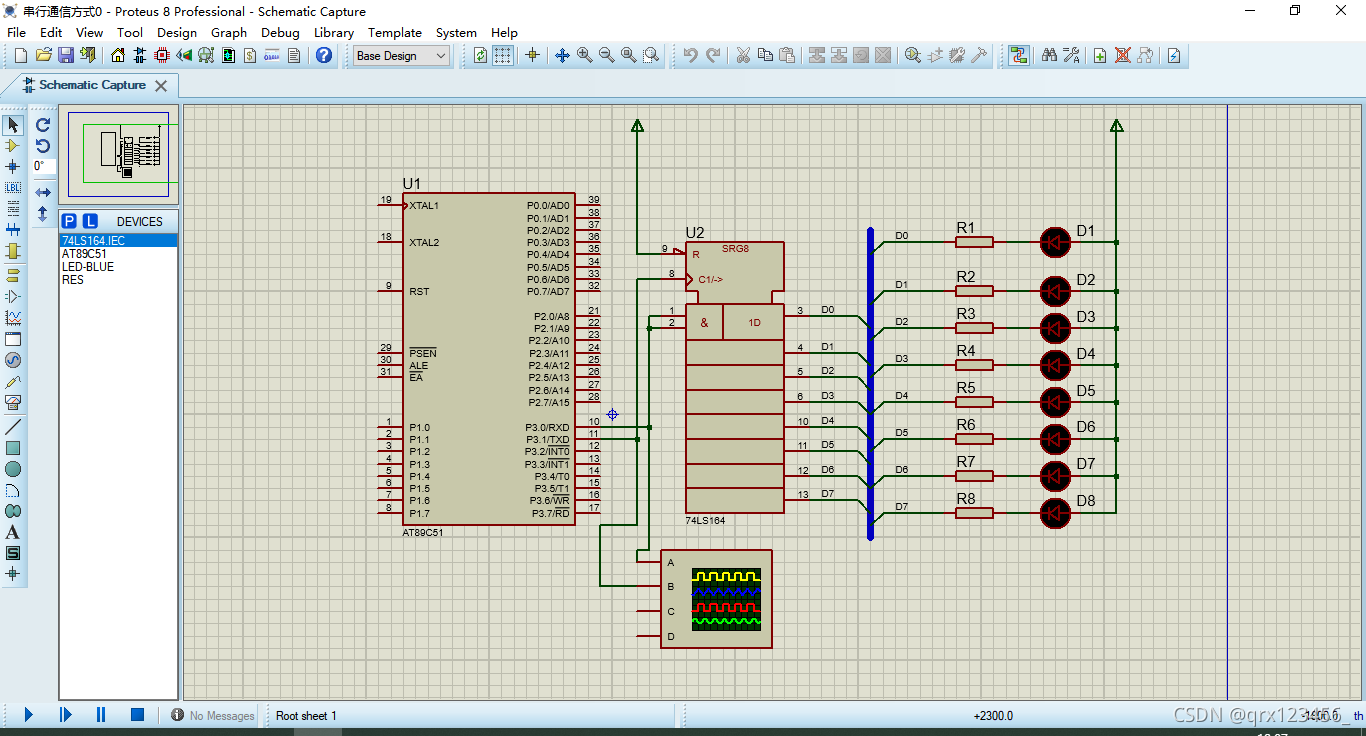This screenshot has width=1366, height=736.
Task: Click the Rotate Anti-Clockwise icon
Action: (43, 146)
